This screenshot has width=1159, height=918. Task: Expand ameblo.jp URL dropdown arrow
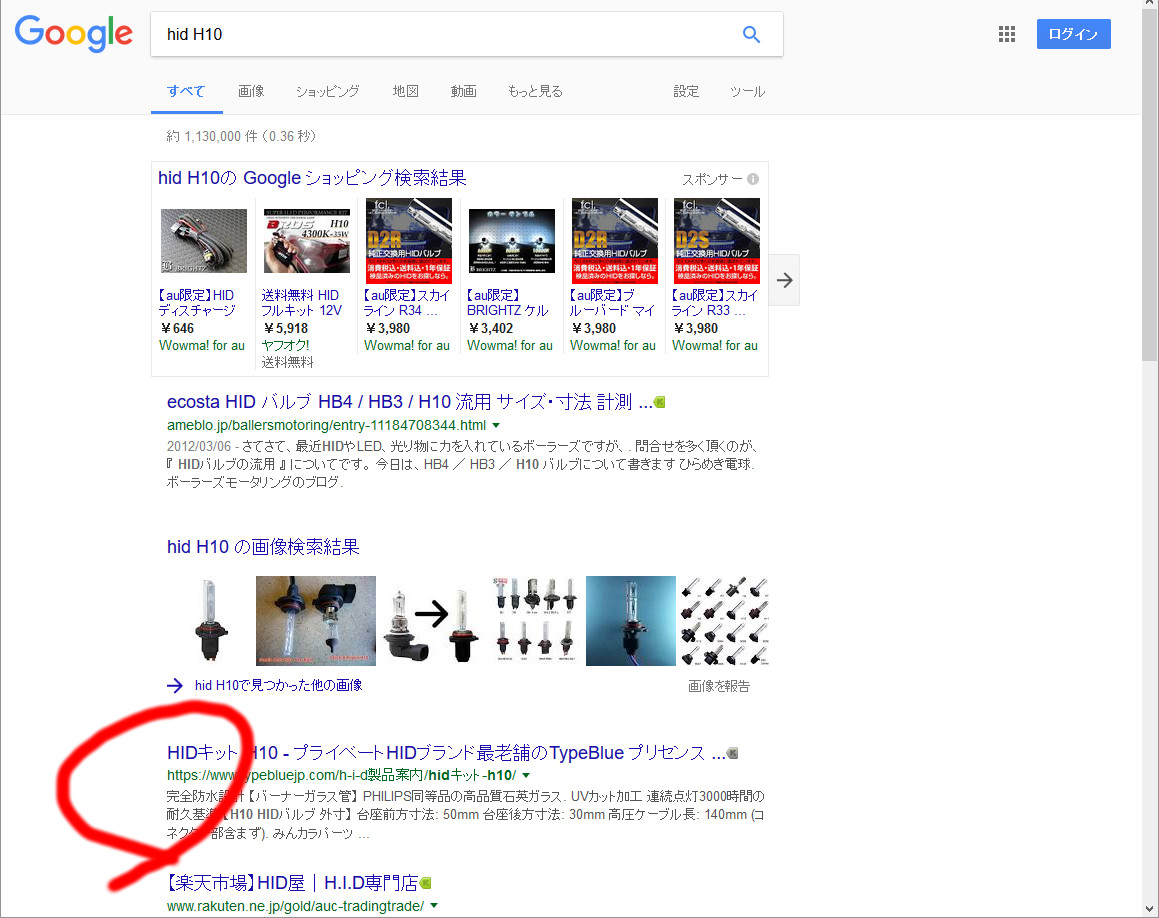496,425
